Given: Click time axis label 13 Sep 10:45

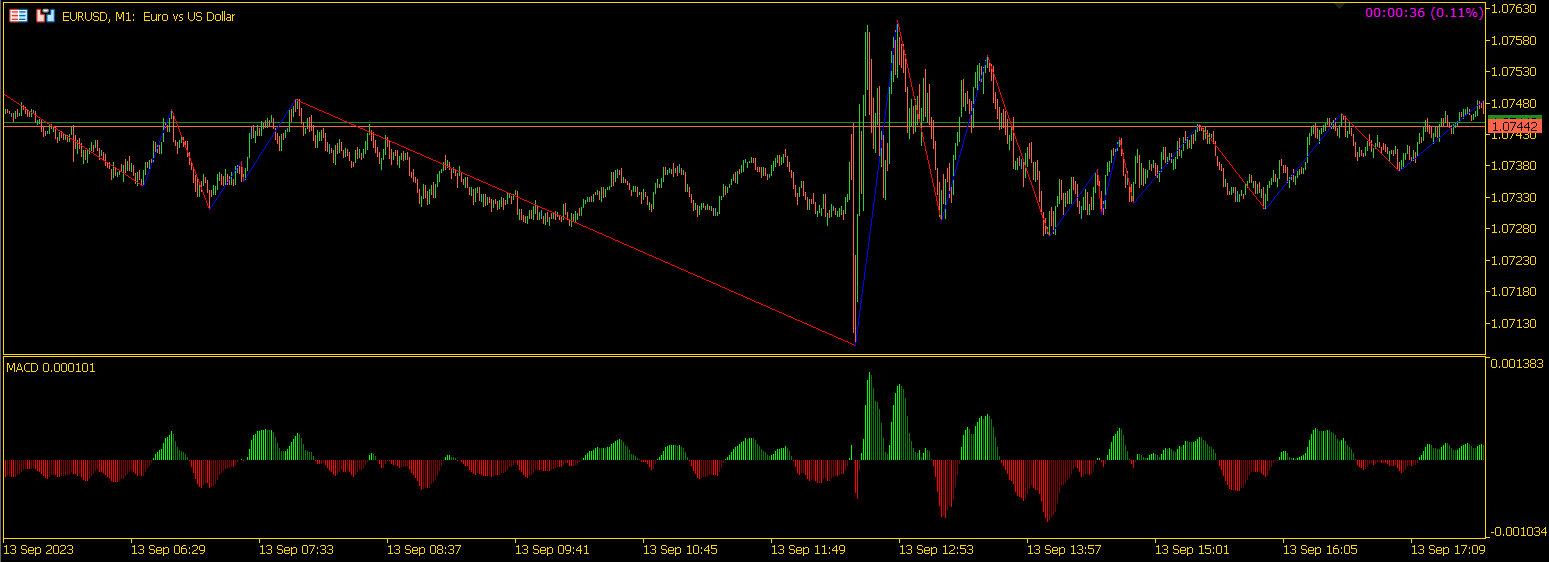Looking at the screenshot, I should coord(680,549).
